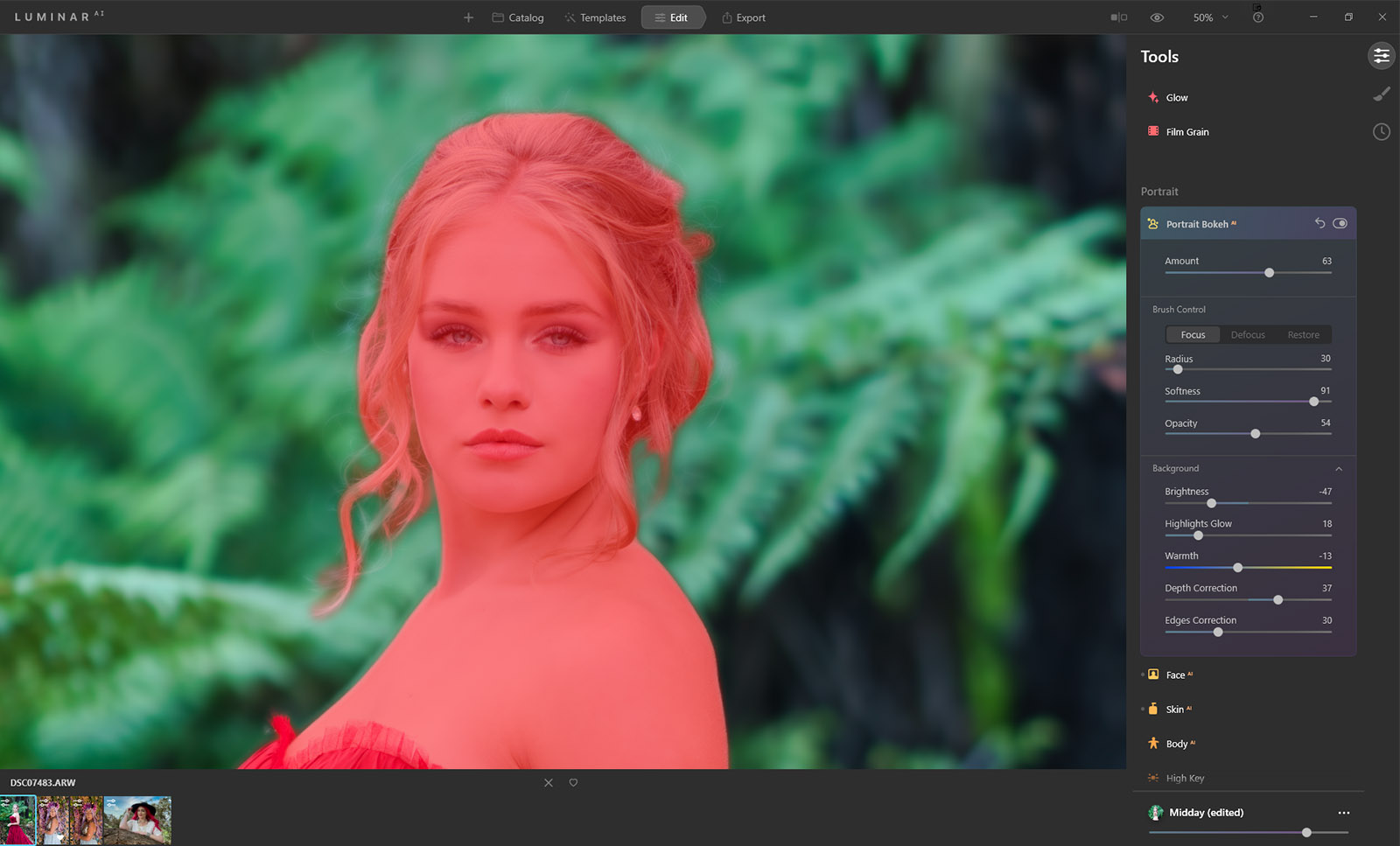The image size is (1400, 846).
Task: Open the Midday template three-dot menu
Action: pos(1343,813)
